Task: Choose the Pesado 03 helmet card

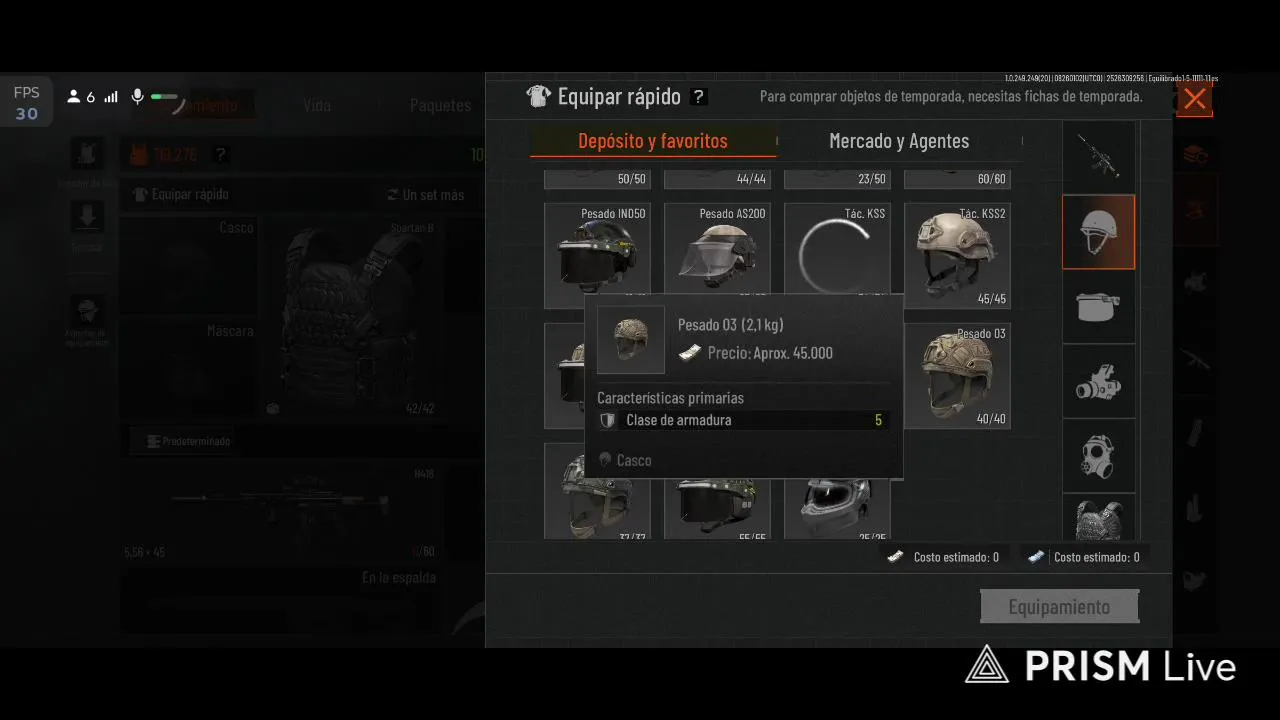Action: pos(957,376)
